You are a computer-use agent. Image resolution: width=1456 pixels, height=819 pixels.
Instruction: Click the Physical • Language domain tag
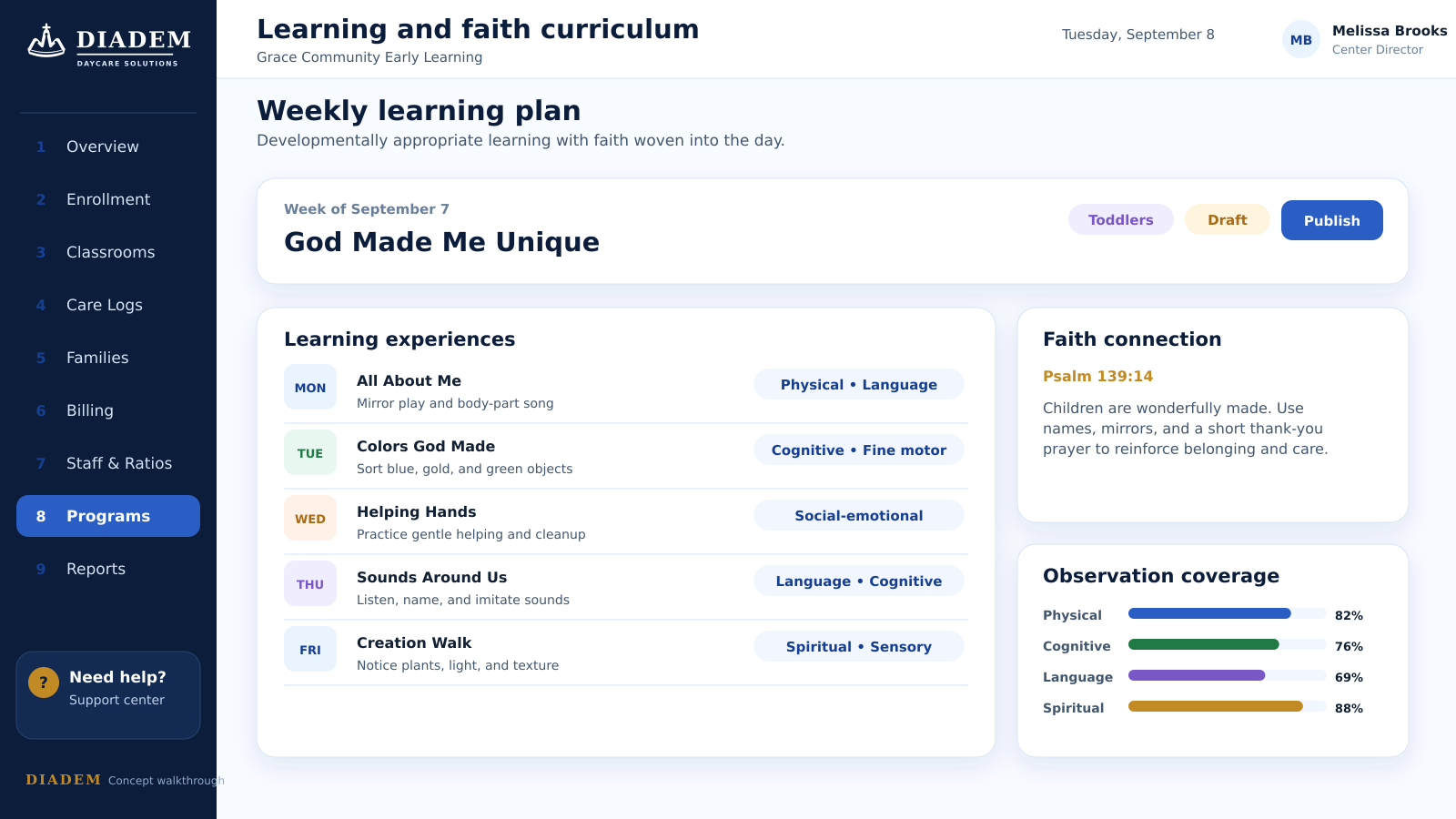point(859,384)
